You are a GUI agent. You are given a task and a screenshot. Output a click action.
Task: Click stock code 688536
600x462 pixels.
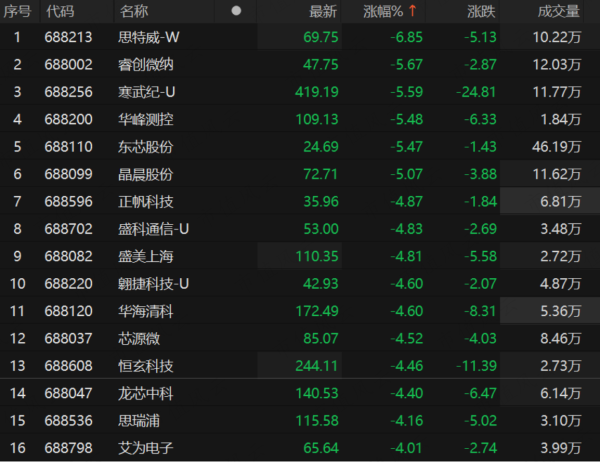68,421
